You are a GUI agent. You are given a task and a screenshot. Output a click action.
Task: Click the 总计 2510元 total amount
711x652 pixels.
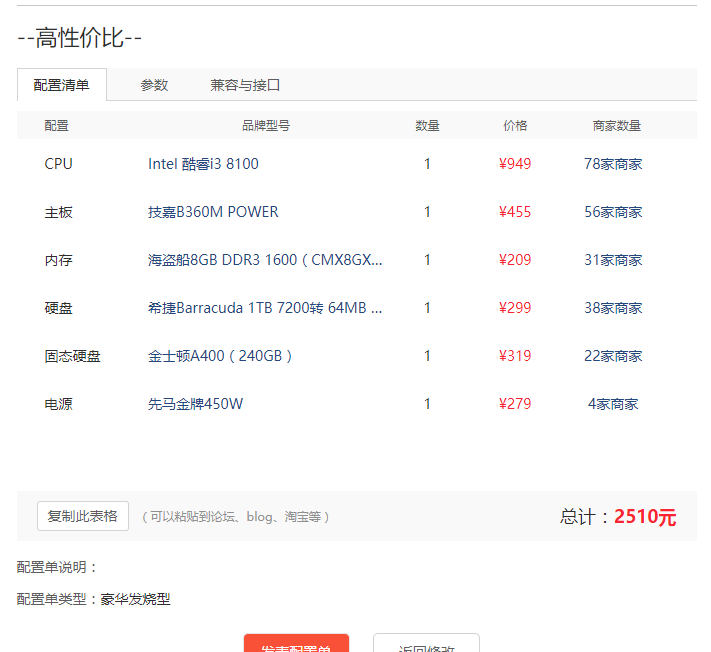point(618,516)
